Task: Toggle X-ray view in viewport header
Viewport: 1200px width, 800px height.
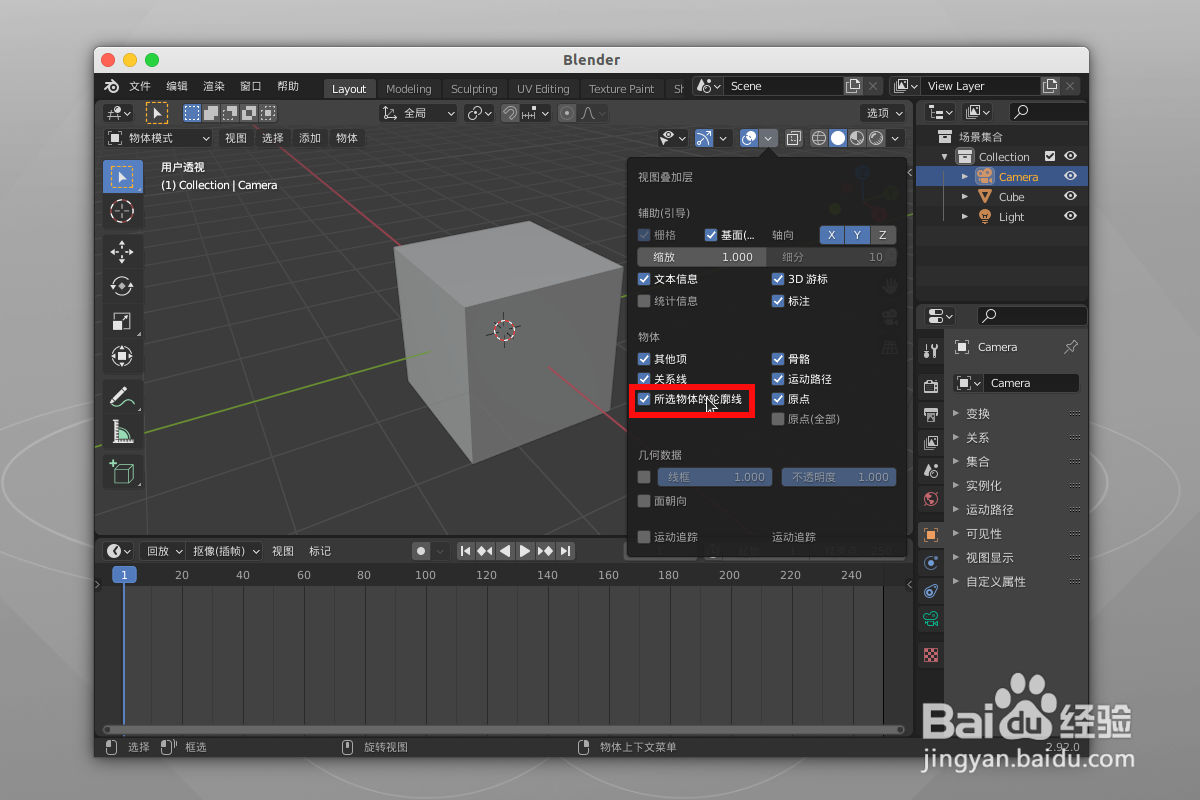Action: click(793, 138)
